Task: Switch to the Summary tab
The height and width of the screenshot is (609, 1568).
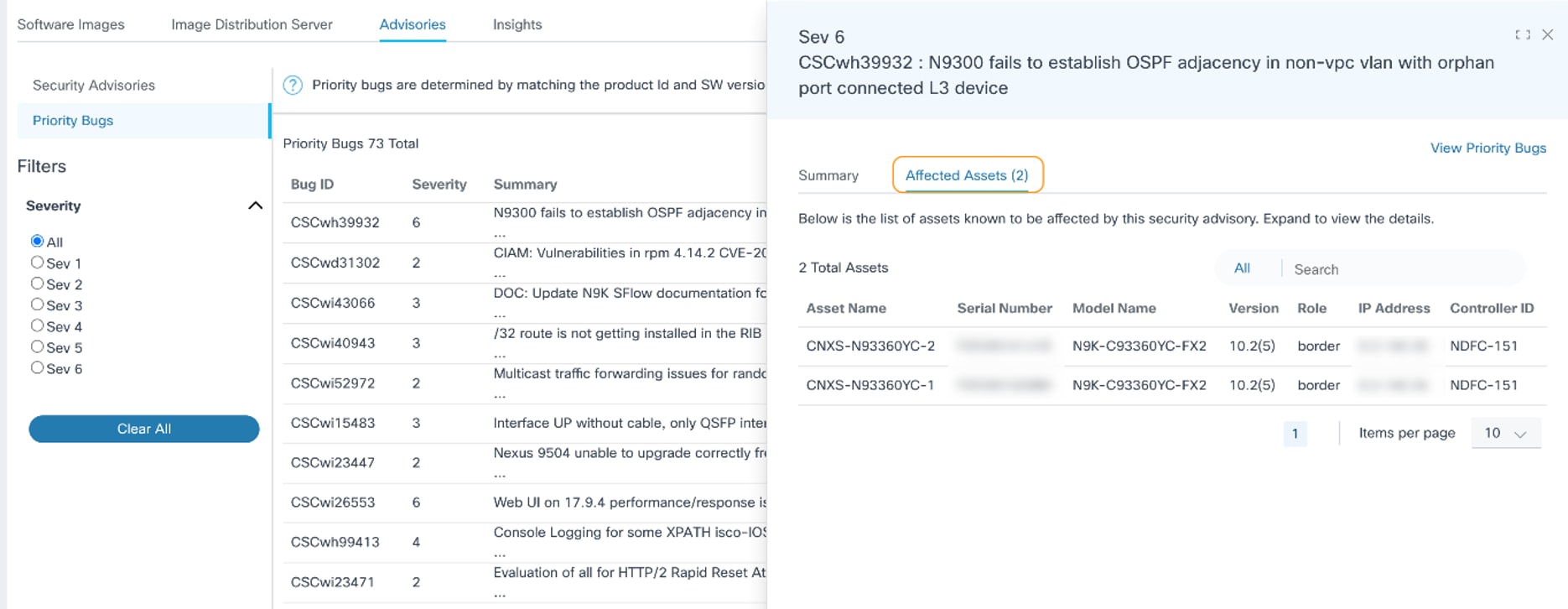Action: point(828,175)
